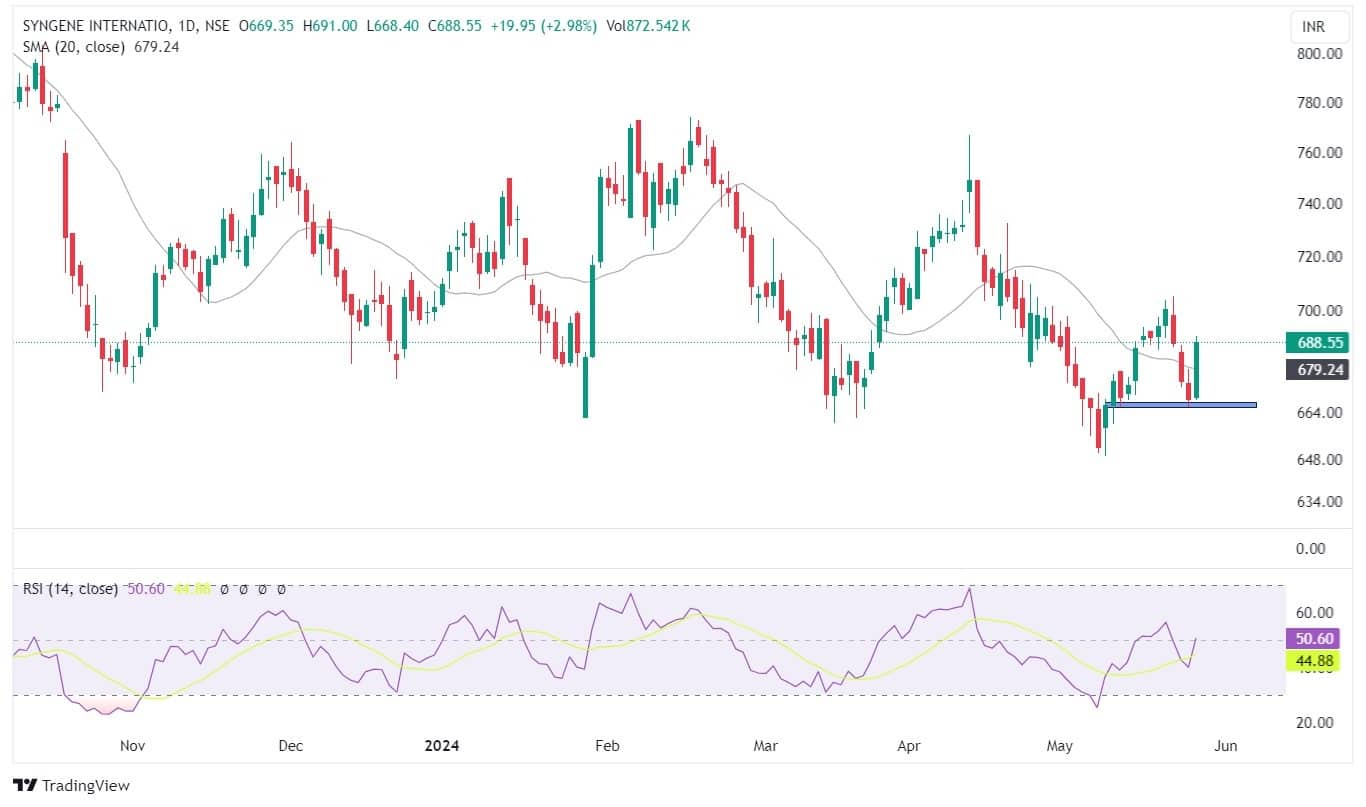Click the 664.00 price axis label
1366x807 pixels.
click(x=1319, y=413)
